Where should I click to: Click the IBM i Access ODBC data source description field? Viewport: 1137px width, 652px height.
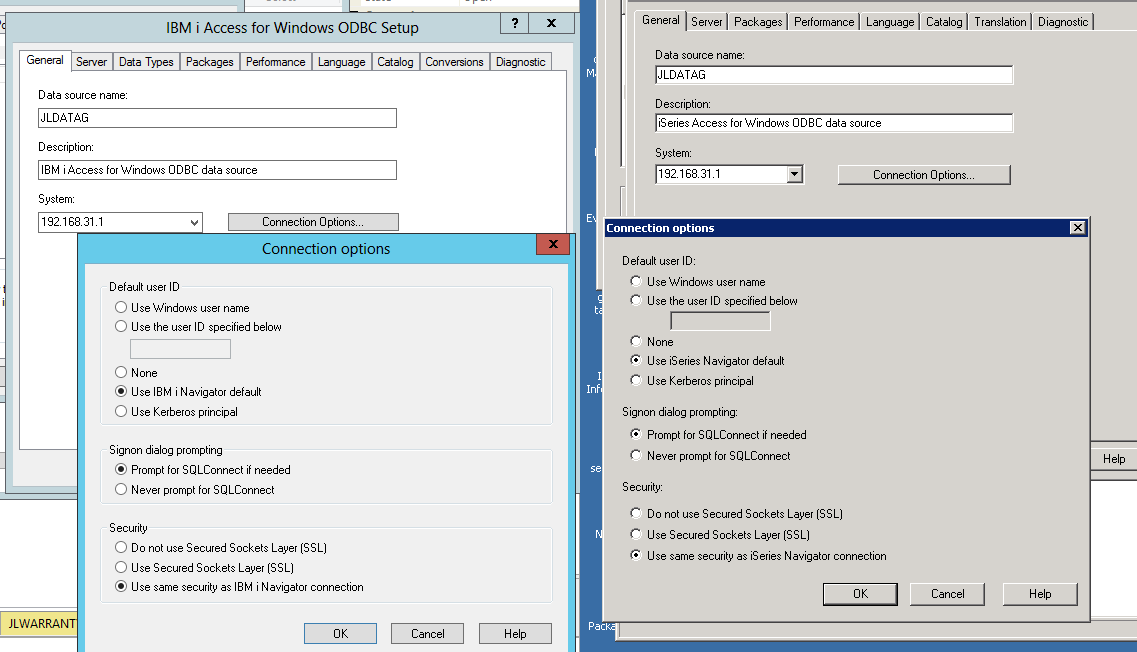pyautogui.click(x=218, y=170)
